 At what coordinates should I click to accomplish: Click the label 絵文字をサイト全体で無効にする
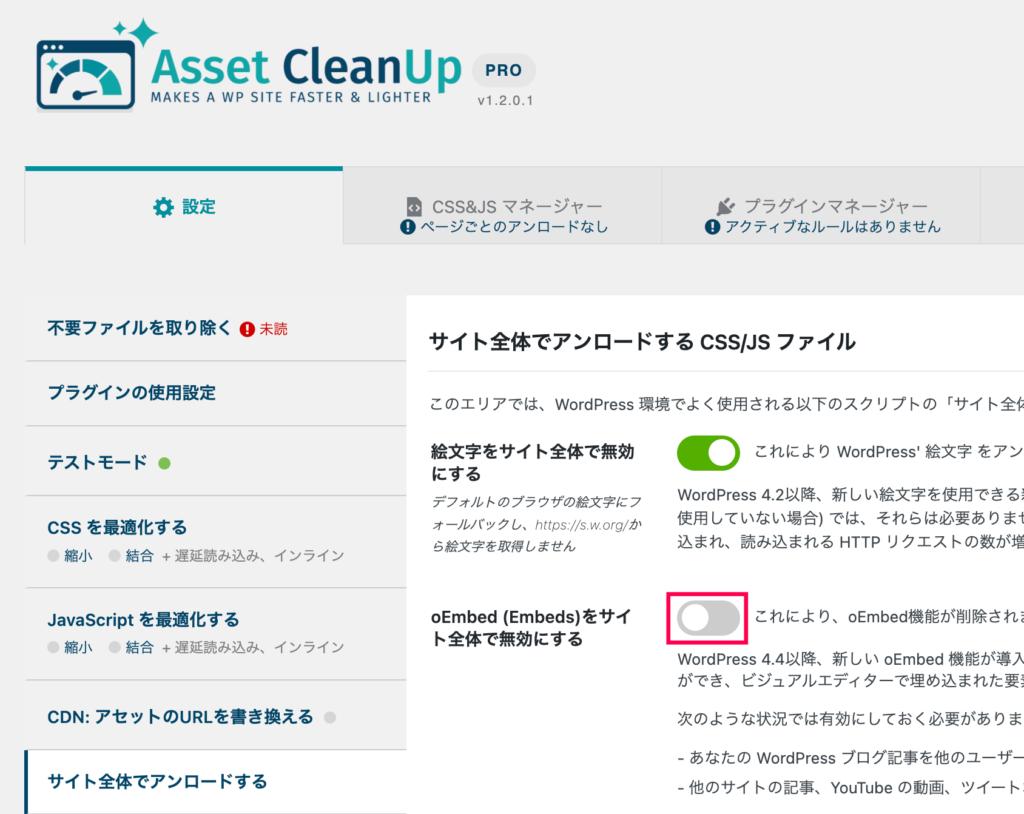pyautogui.click(x=532, y=463)
